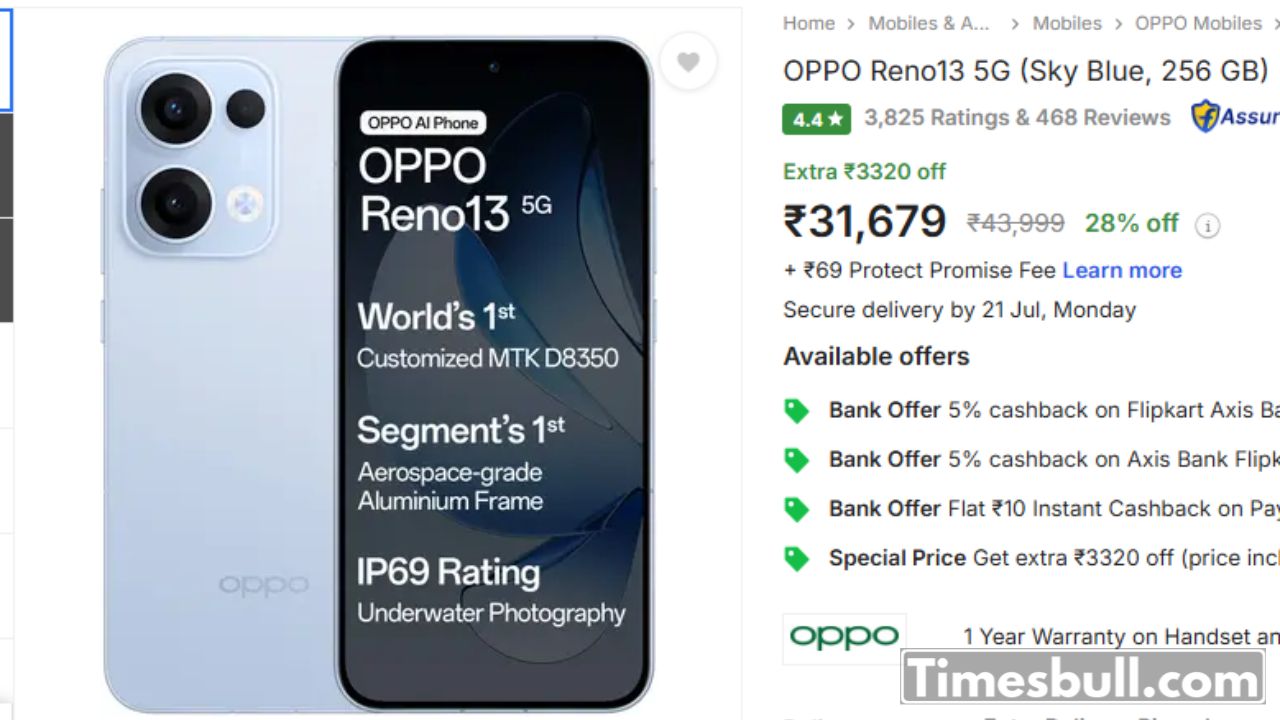Click the tag icon beside Special Price offer
The image size is (1280, 720).
(796, 558)
